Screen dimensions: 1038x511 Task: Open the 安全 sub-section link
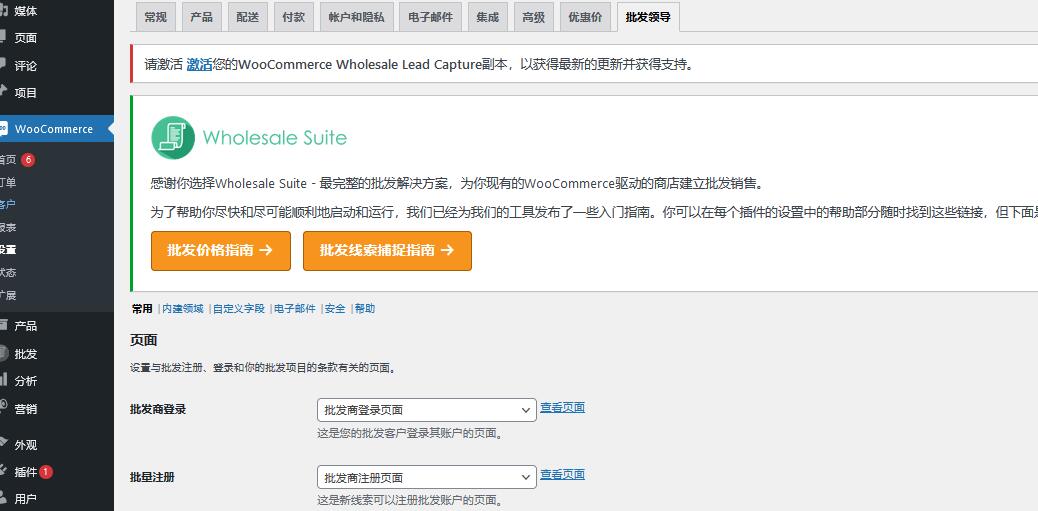click(x=335, y=308)
